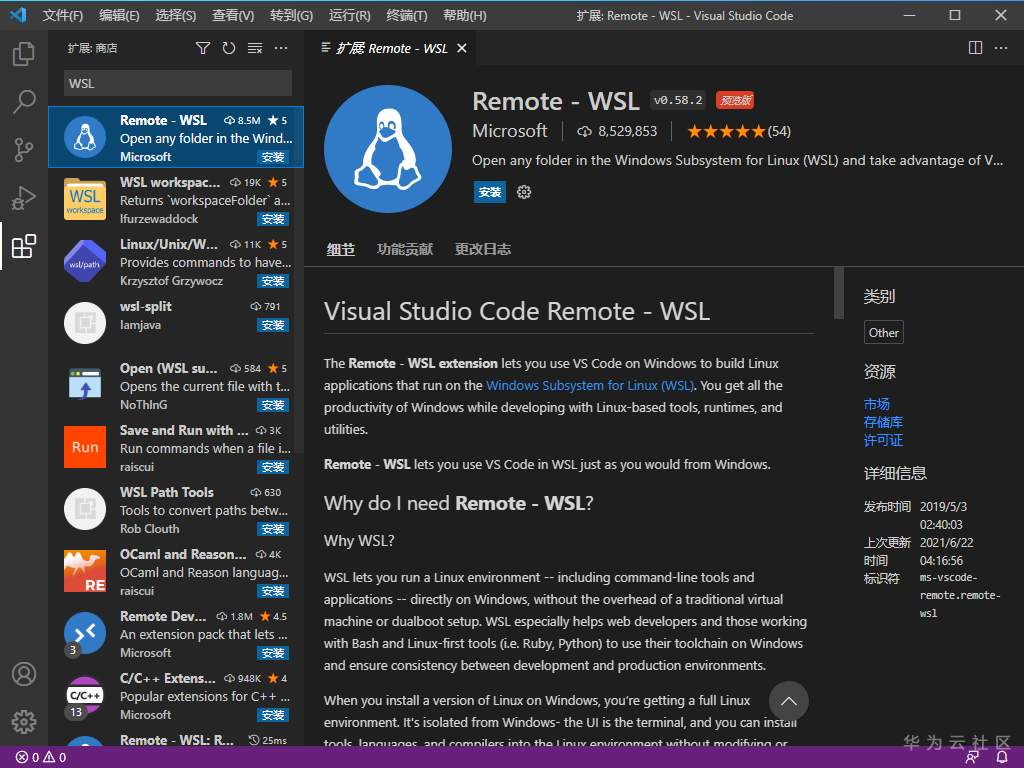Open the 查看(V) menu
Image resolution: width=1024 pixels, height=768 pixels.
point(232,15)
